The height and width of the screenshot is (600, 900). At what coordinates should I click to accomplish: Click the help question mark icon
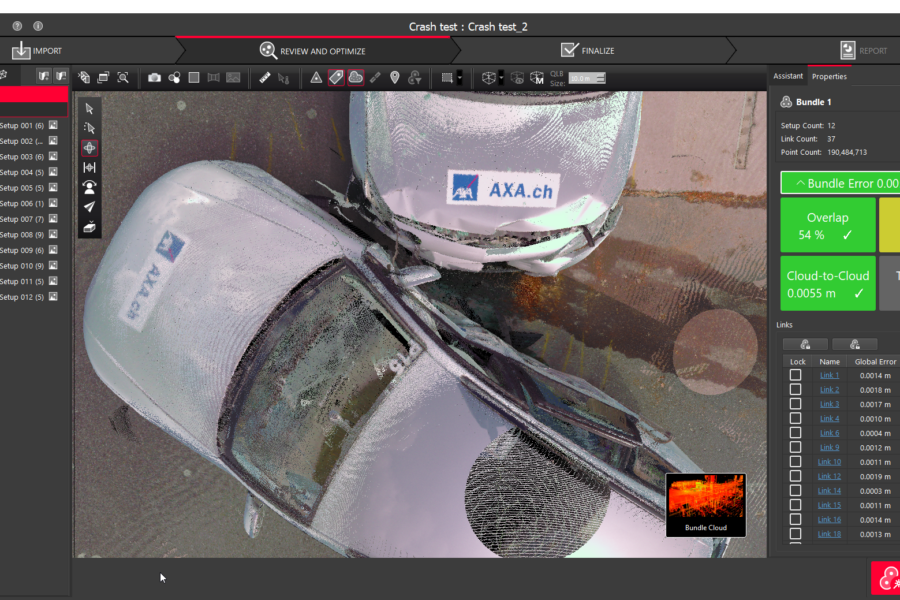17,26
